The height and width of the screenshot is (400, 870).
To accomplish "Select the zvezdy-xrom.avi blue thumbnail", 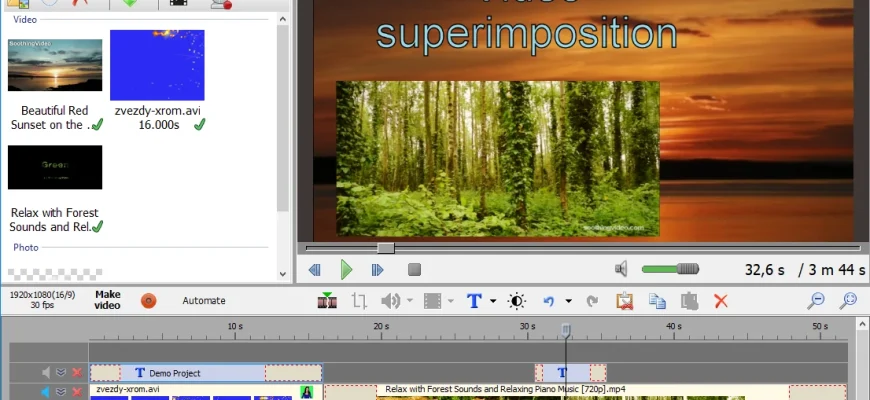I will (157, 65).
